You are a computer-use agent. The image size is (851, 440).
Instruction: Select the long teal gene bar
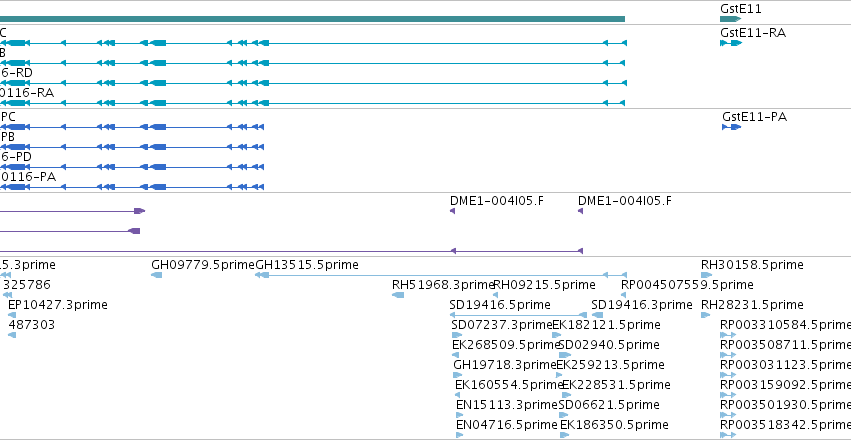point(313,19)
